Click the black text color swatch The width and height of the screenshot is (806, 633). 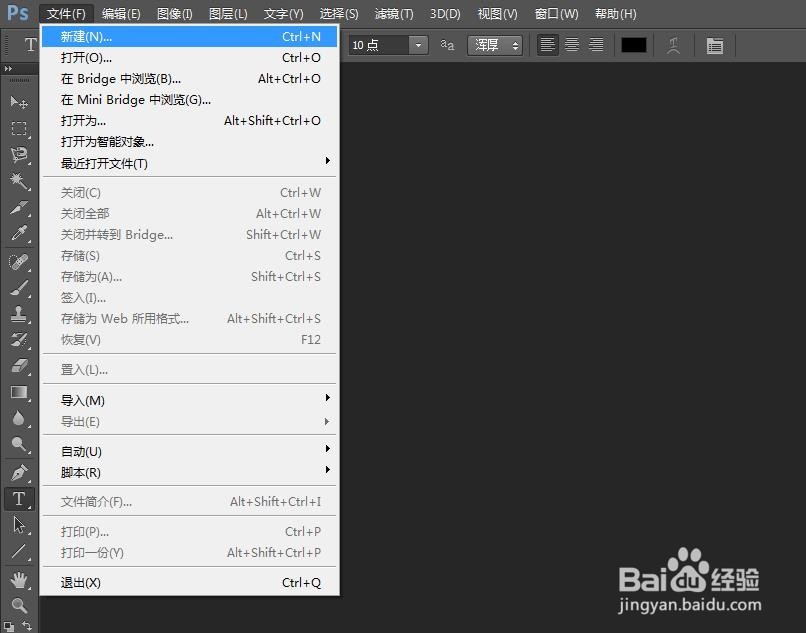click(634, 45)
